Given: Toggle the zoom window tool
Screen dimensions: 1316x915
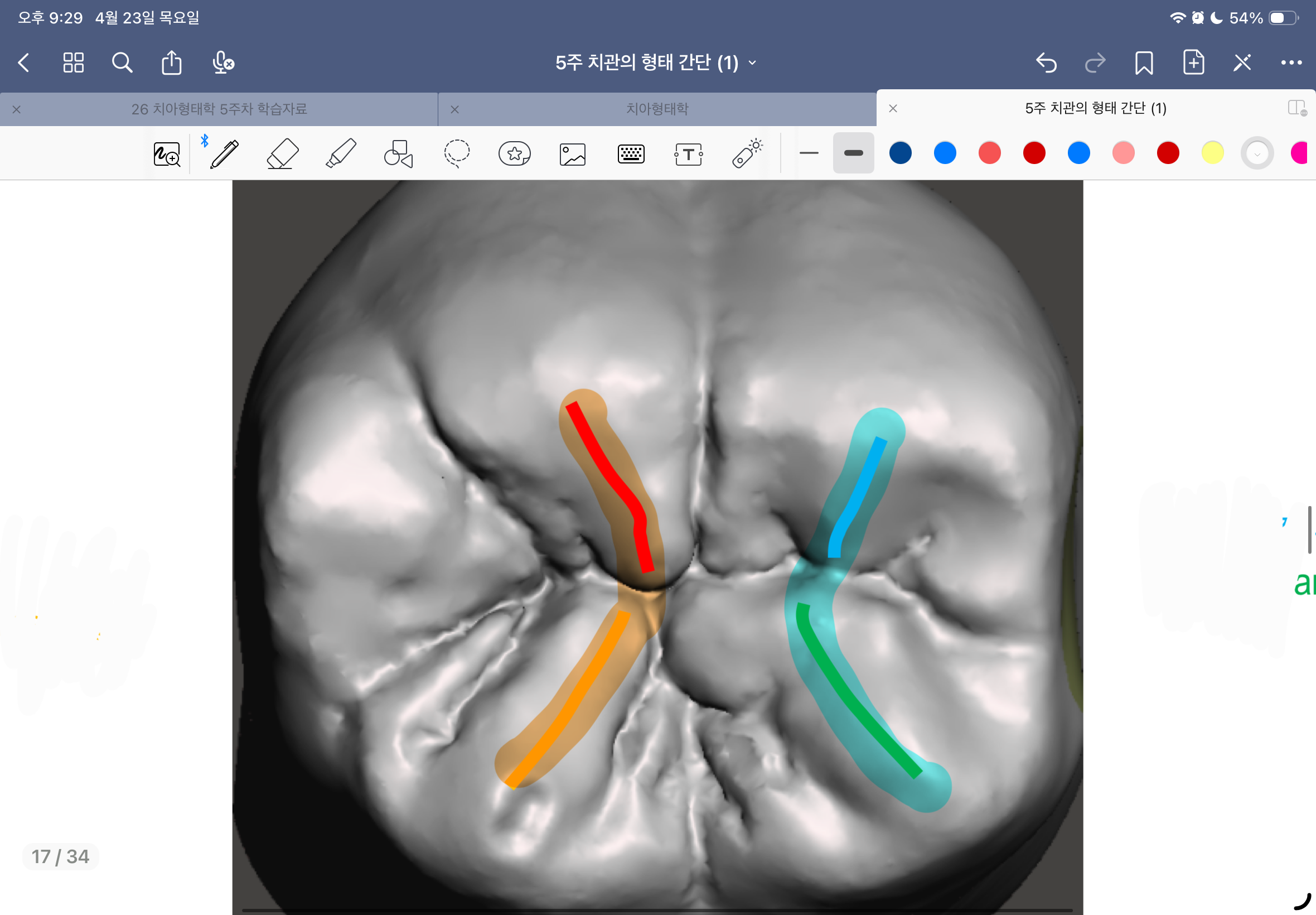Looking at the screenshot, I should pyautogui.click(x=167, y=154).
